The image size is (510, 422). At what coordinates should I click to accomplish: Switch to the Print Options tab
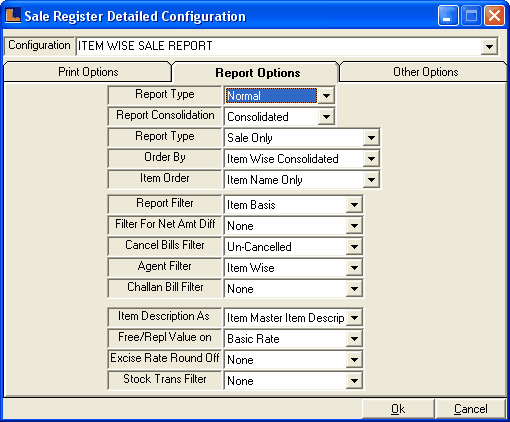88,72
